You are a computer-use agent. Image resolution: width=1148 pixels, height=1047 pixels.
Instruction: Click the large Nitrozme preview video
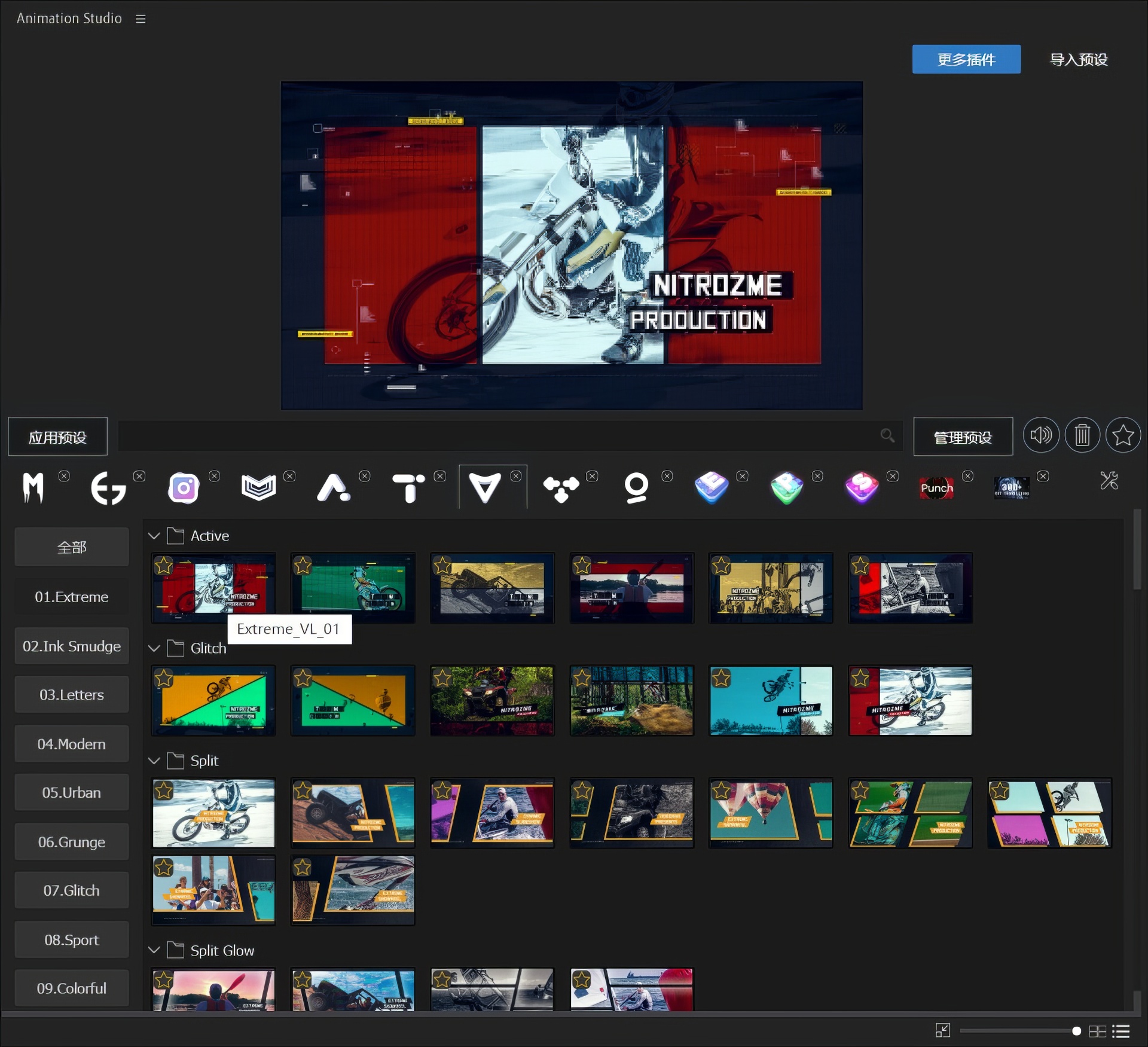pos(572,245)
